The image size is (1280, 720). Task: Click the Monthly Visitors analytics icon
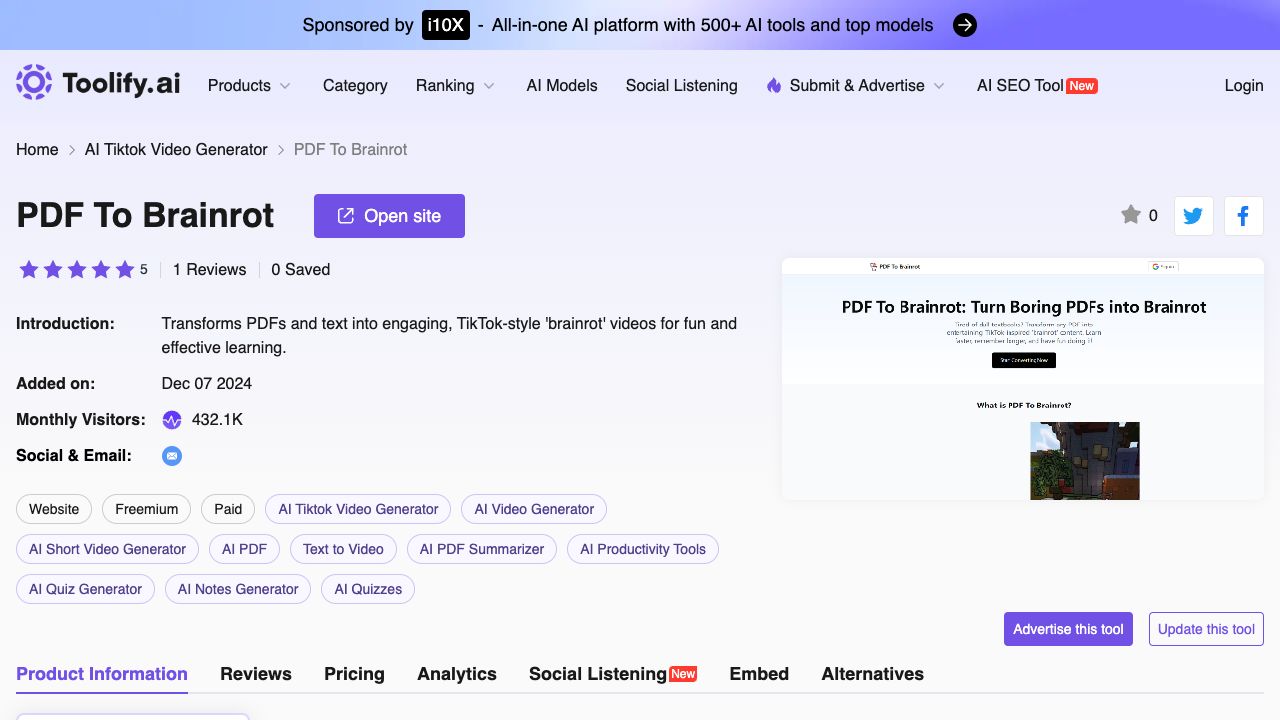coord(172,420)
